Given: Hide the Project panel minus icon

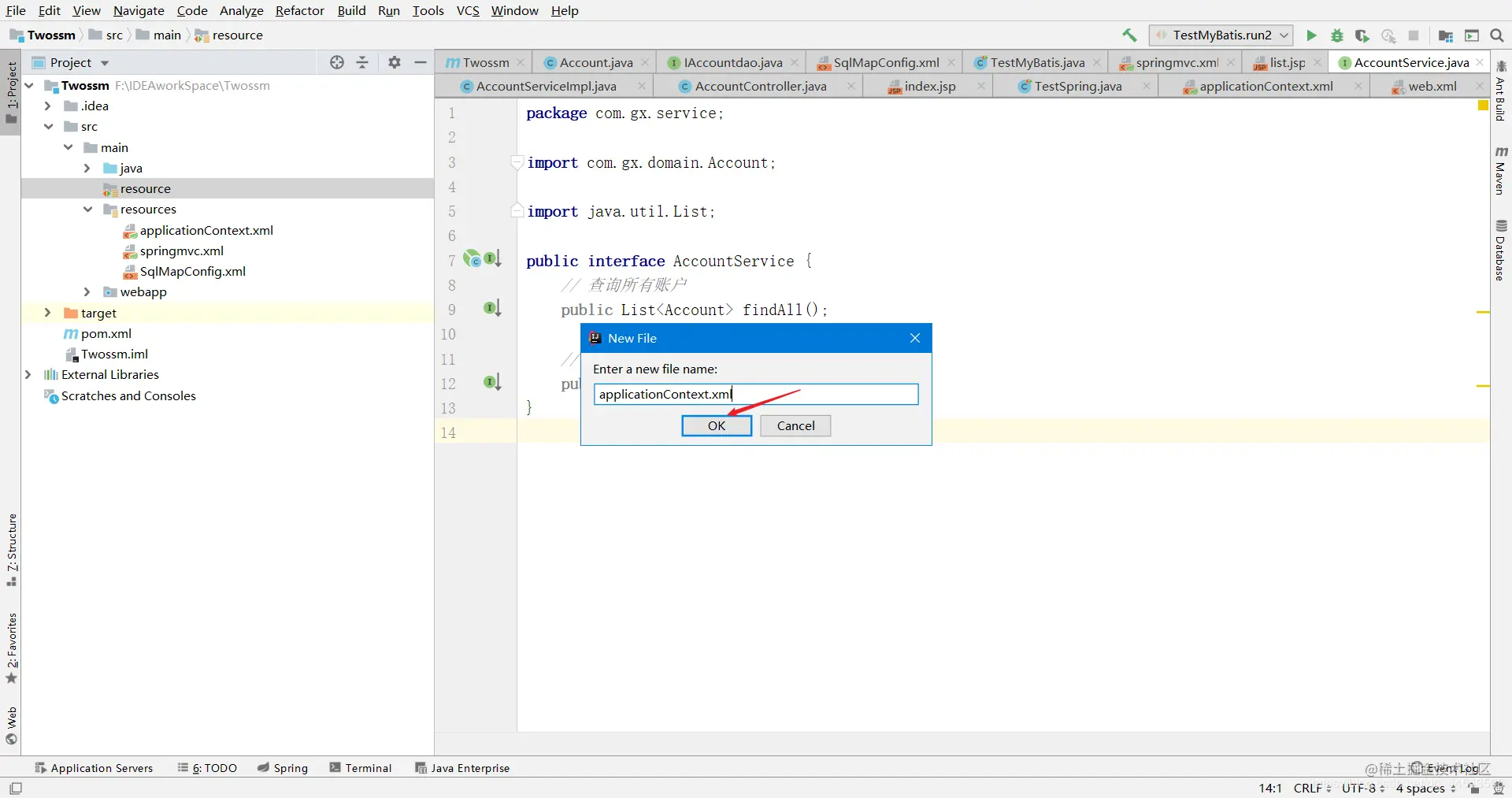Looking at the screenshot, I should point(421,62).
